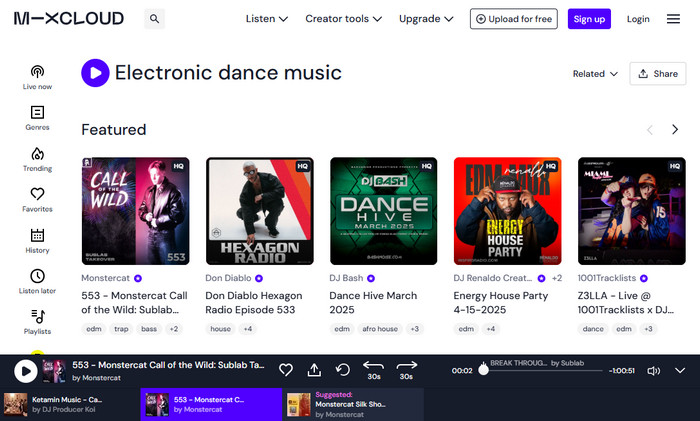Open the search icon in header

[x=154, y=19]
